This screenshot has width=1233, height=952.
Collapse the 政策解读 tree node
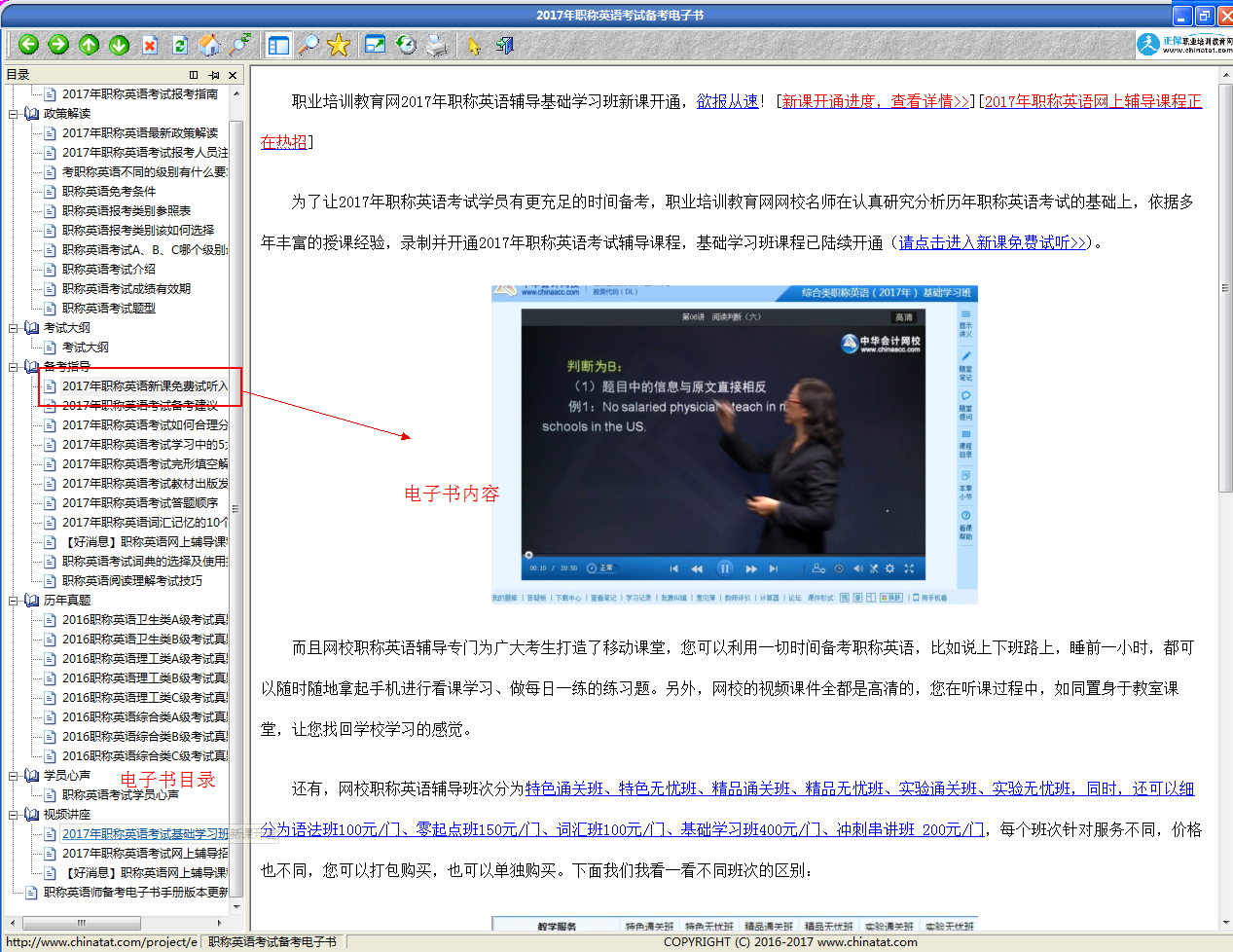(x=15, y=114)
